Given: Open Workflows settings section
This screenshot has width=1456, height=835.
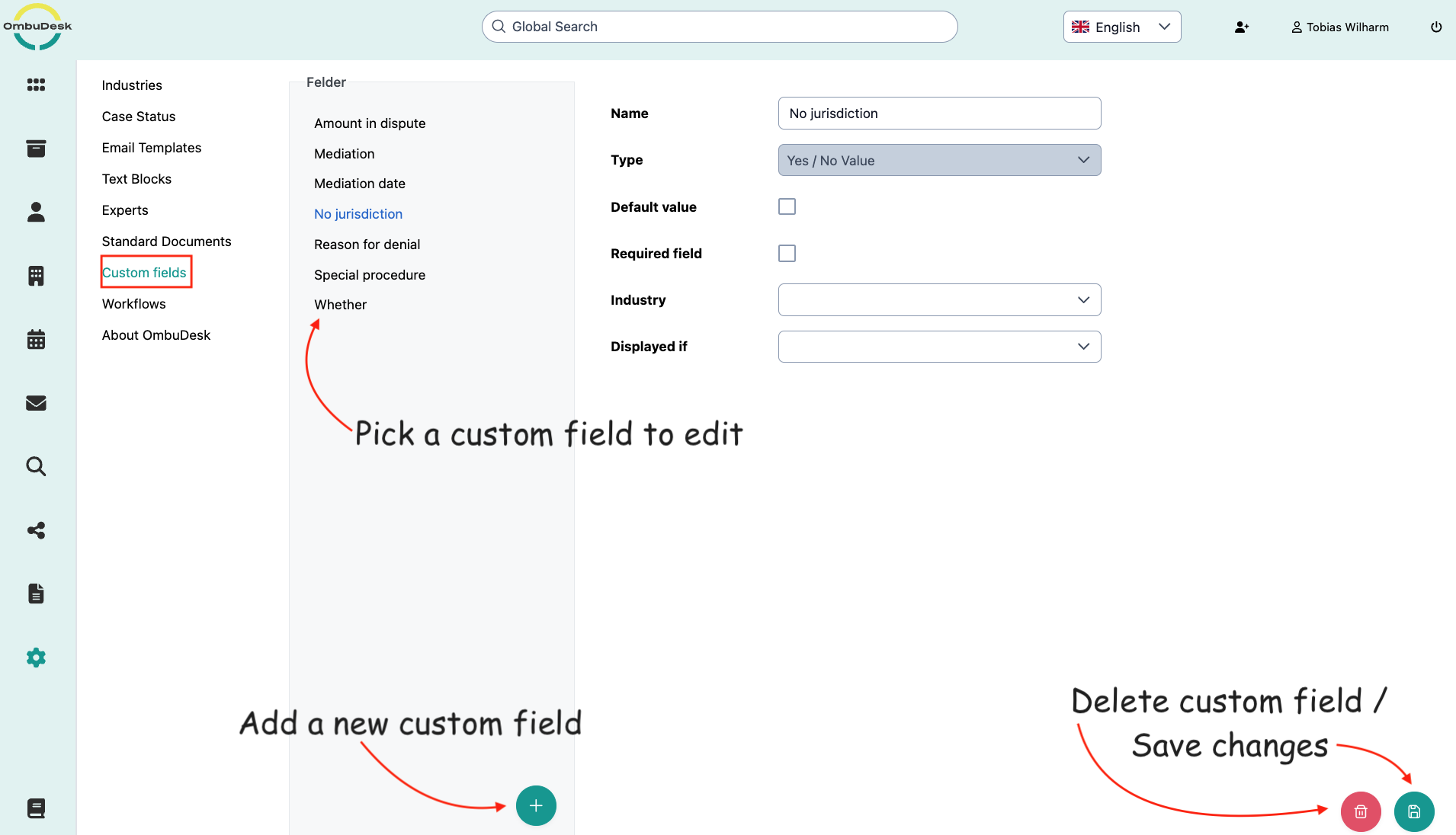Looking at the screenshot, I should 133,304.
